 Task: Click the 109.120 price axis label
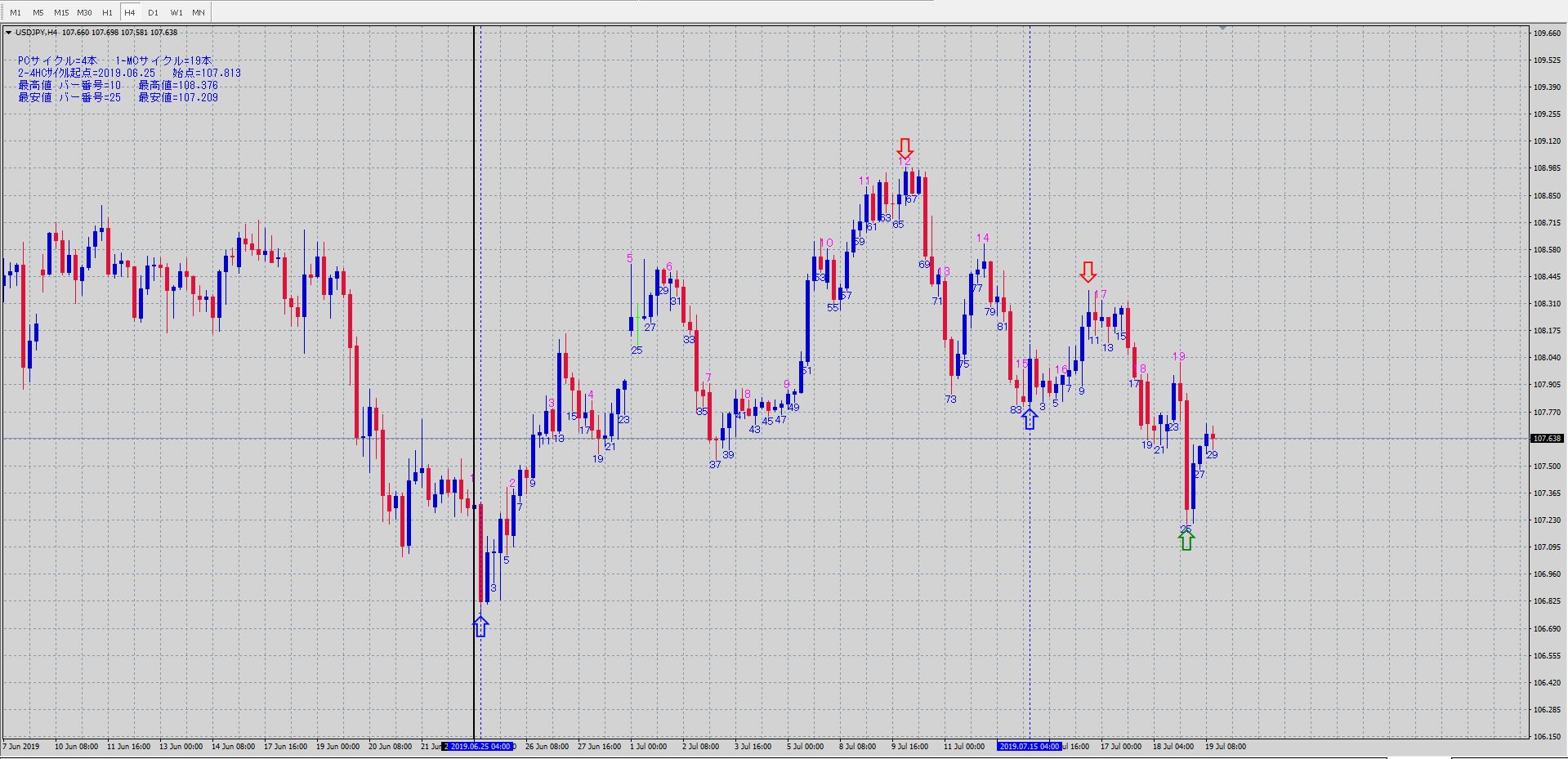coord(1547,141)
